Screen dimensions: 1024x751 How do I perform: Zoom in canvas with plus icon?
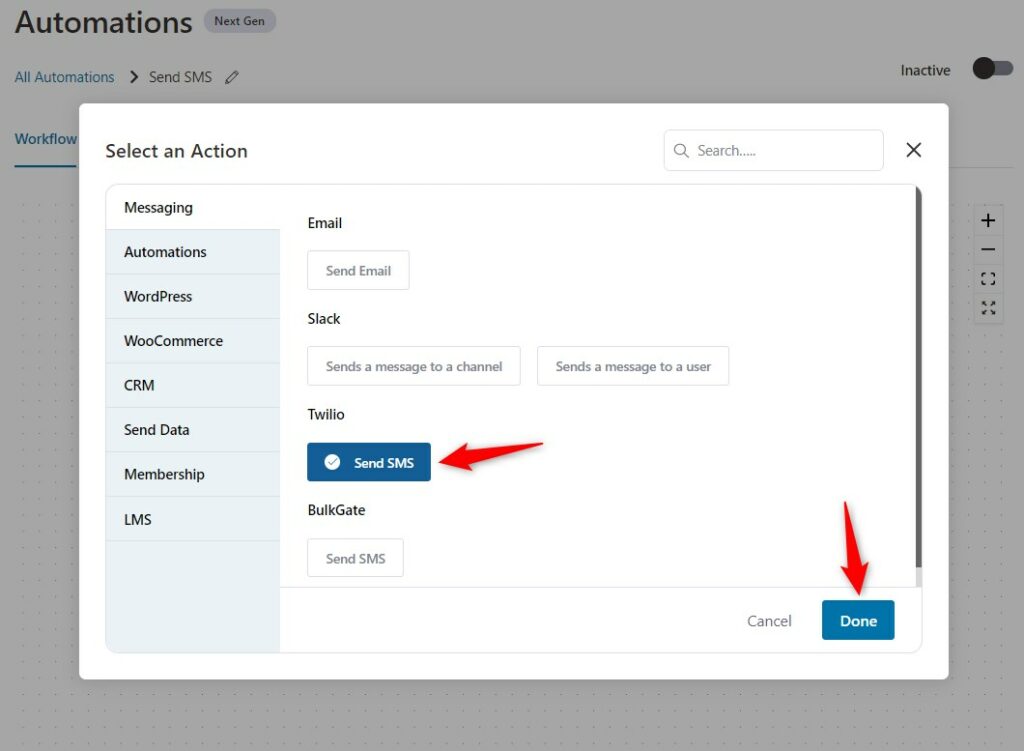click(x=987, y=221)
